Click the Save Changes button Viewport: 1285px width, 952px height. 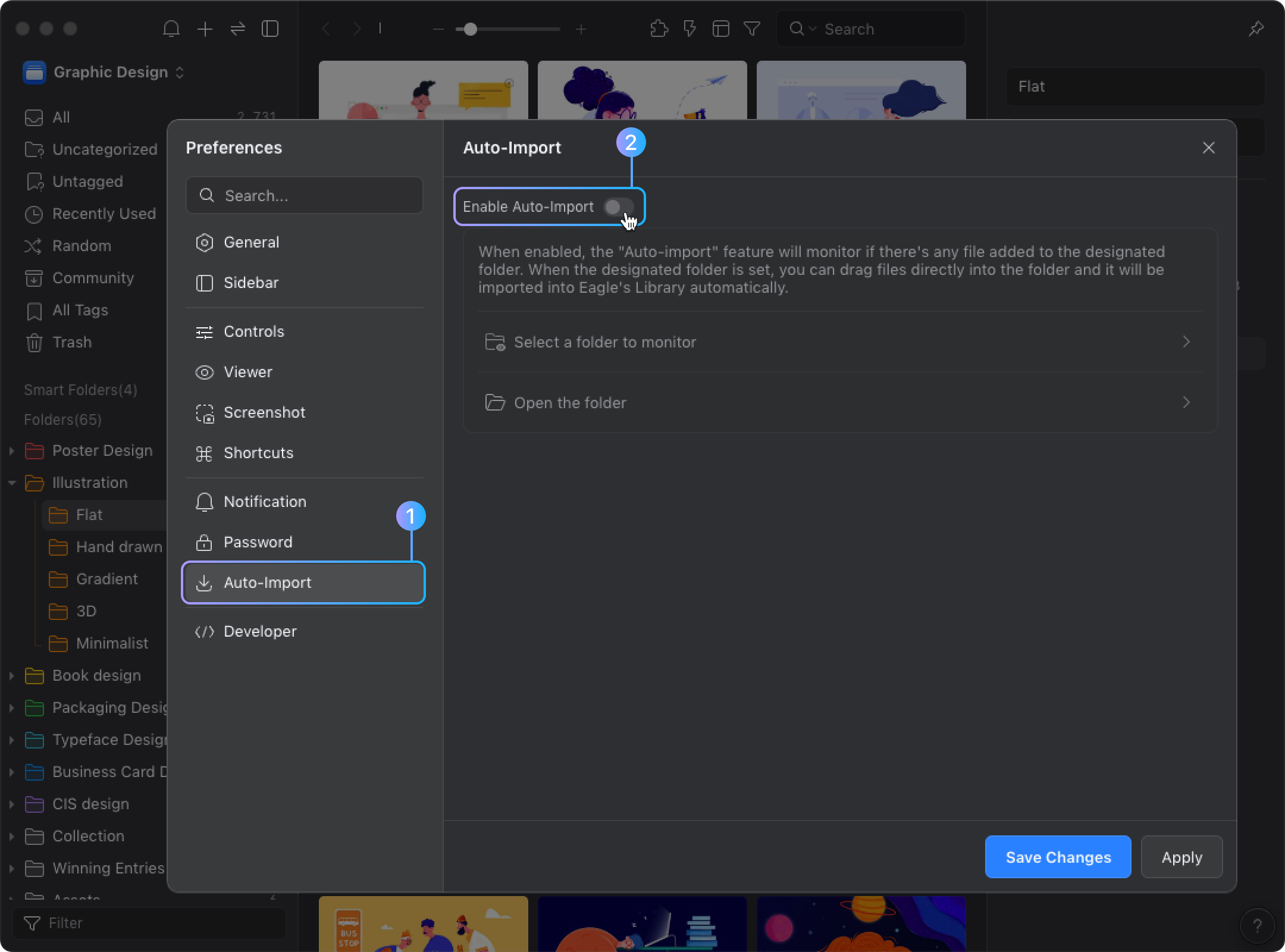tap(1058, 857)
